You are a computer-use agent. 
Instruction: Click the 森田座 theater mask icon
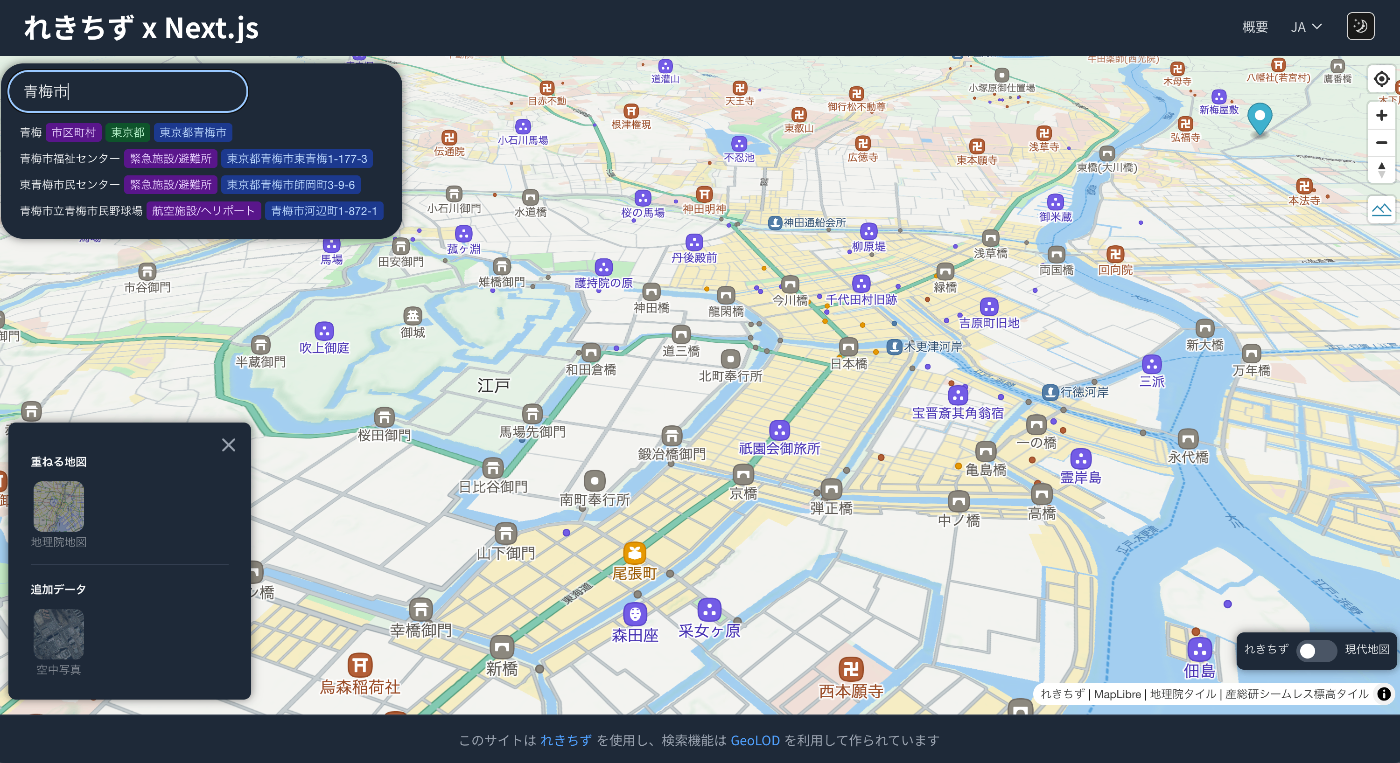(x=634, y=613)
